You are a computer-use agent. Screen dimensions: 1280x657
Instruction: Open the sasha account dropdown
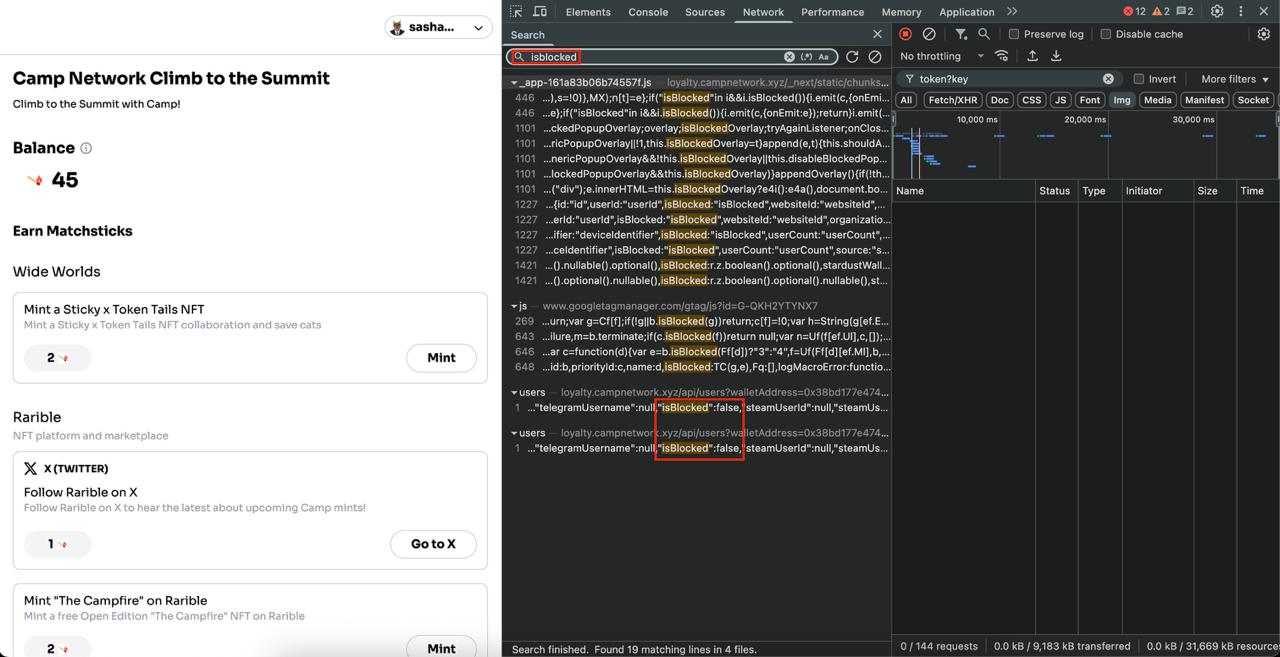439,27
